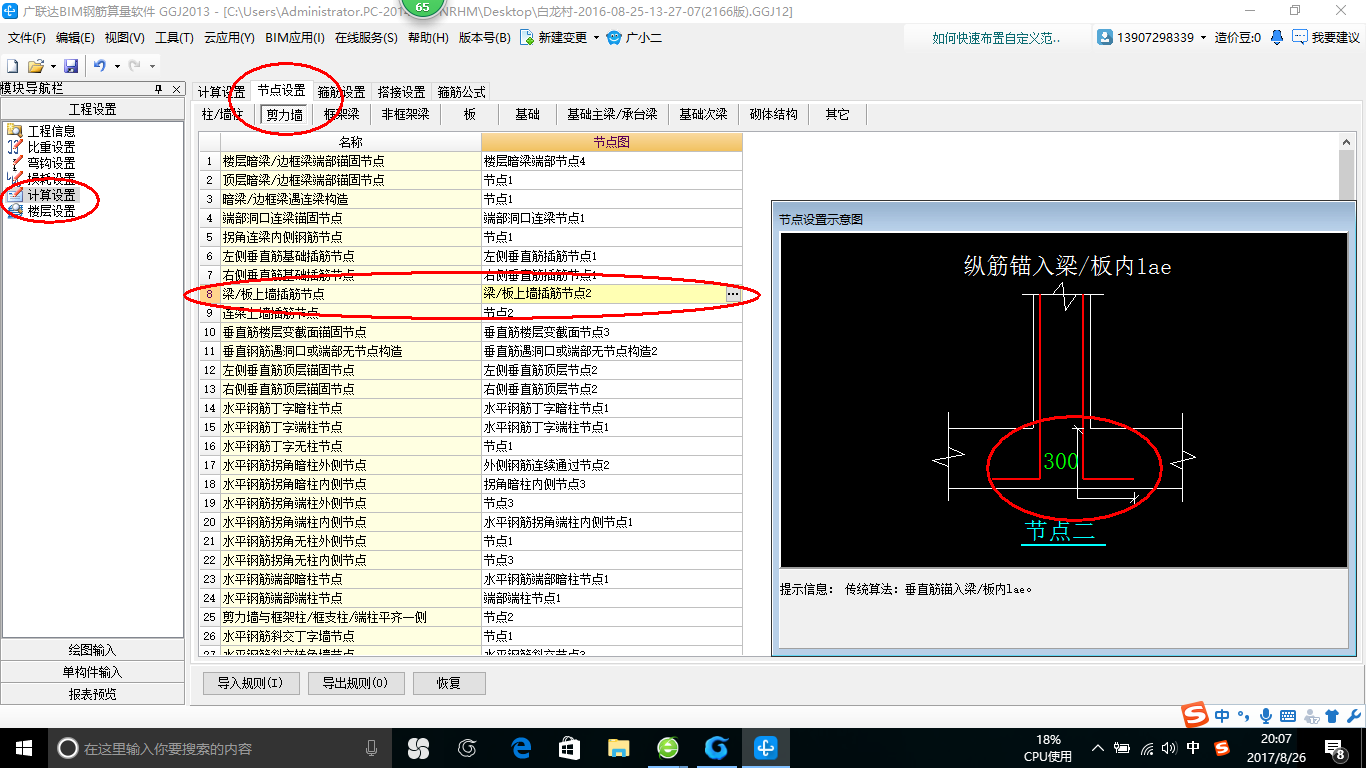Click the 我要建议 chat bubble icon
This screenshot has width=1366, height=768.
1300,37
